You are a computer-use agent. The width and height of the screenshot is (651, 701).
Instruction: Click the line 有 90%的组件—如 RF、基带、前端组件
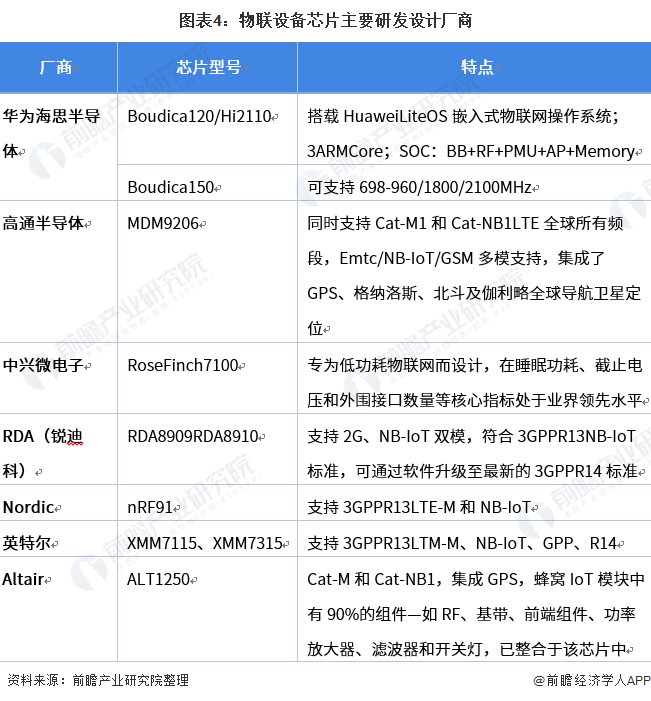[471, 614]
